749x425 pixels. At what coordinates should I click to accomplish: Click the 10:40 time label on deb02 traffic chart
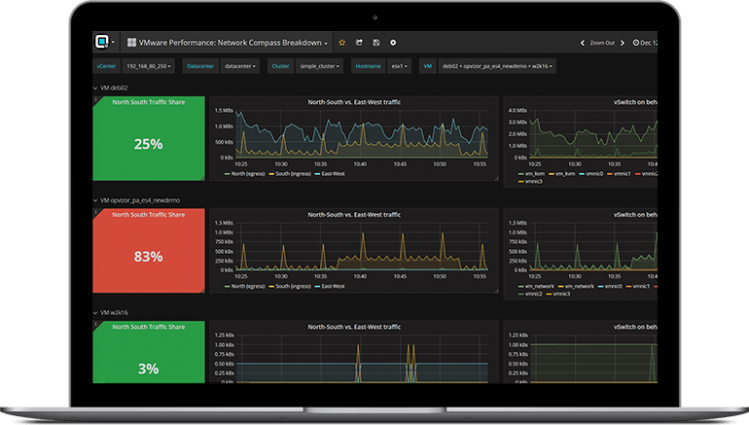(x=360, y=164)
